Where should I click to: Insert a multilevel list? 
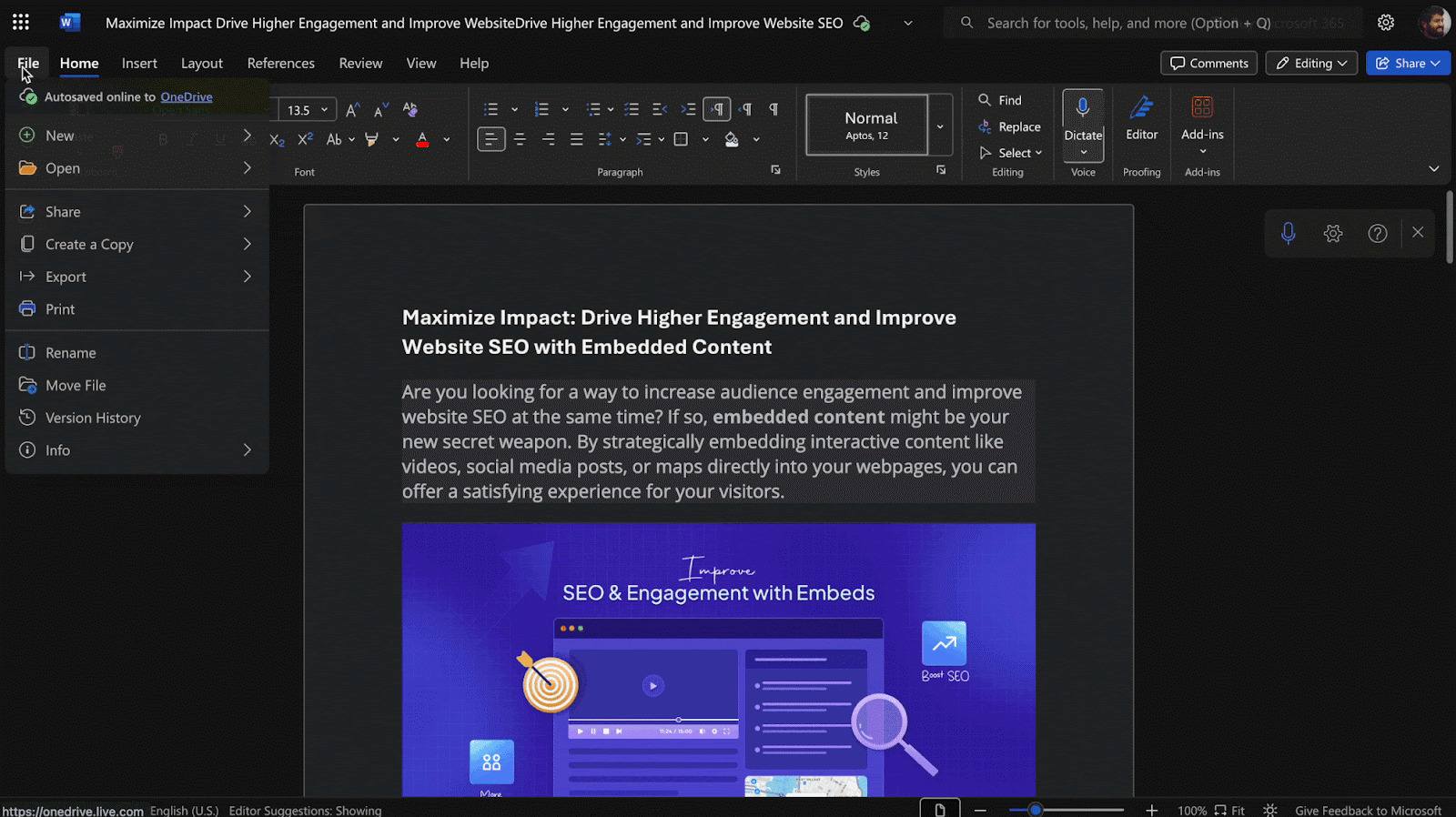tap(593, 110)
